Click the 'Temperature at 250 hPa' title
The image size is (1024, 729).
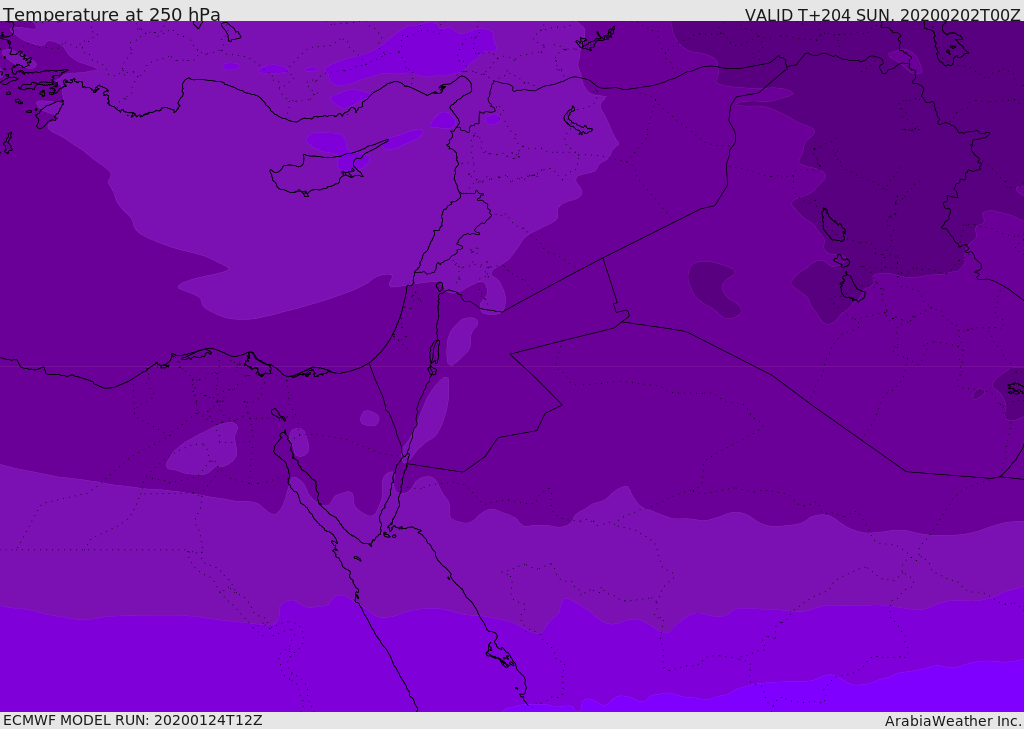(112, 14)
